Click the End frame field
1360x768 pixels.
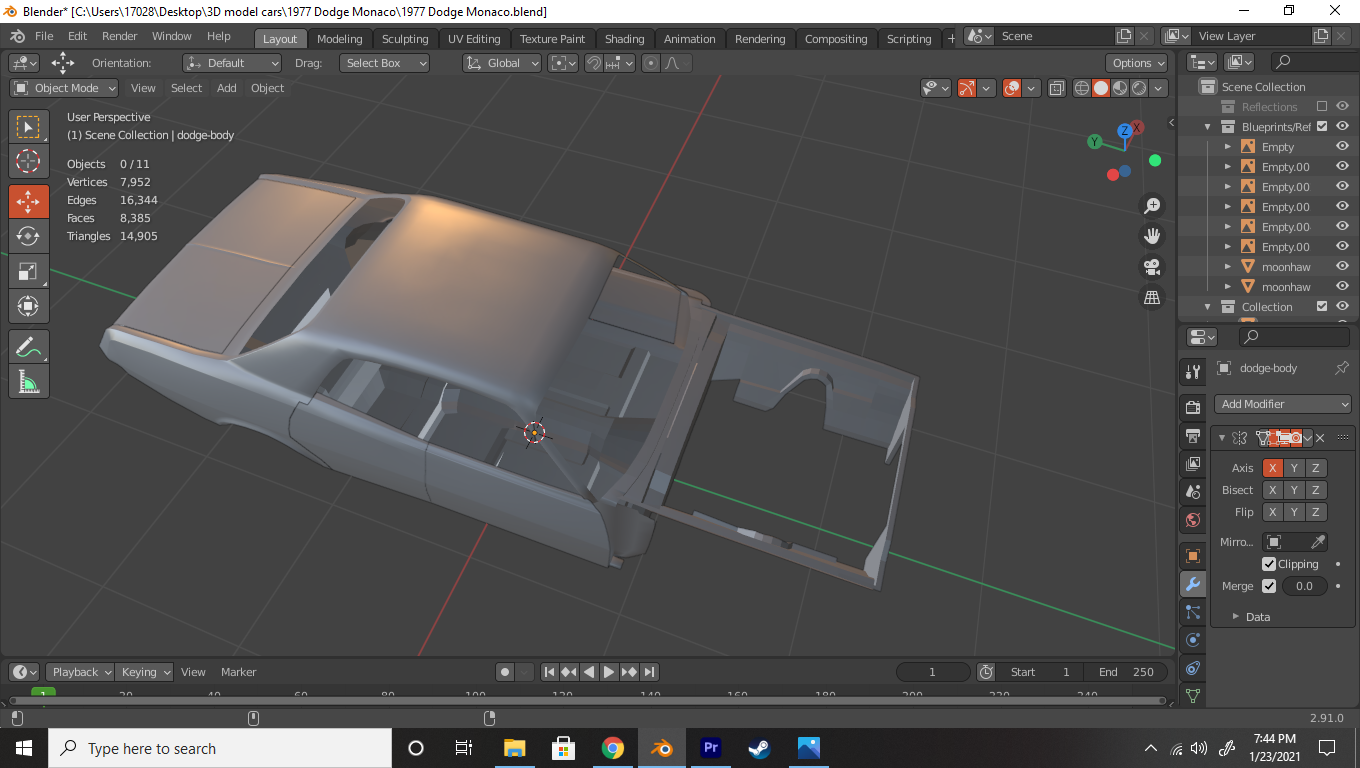click(x=1125, y=672)
